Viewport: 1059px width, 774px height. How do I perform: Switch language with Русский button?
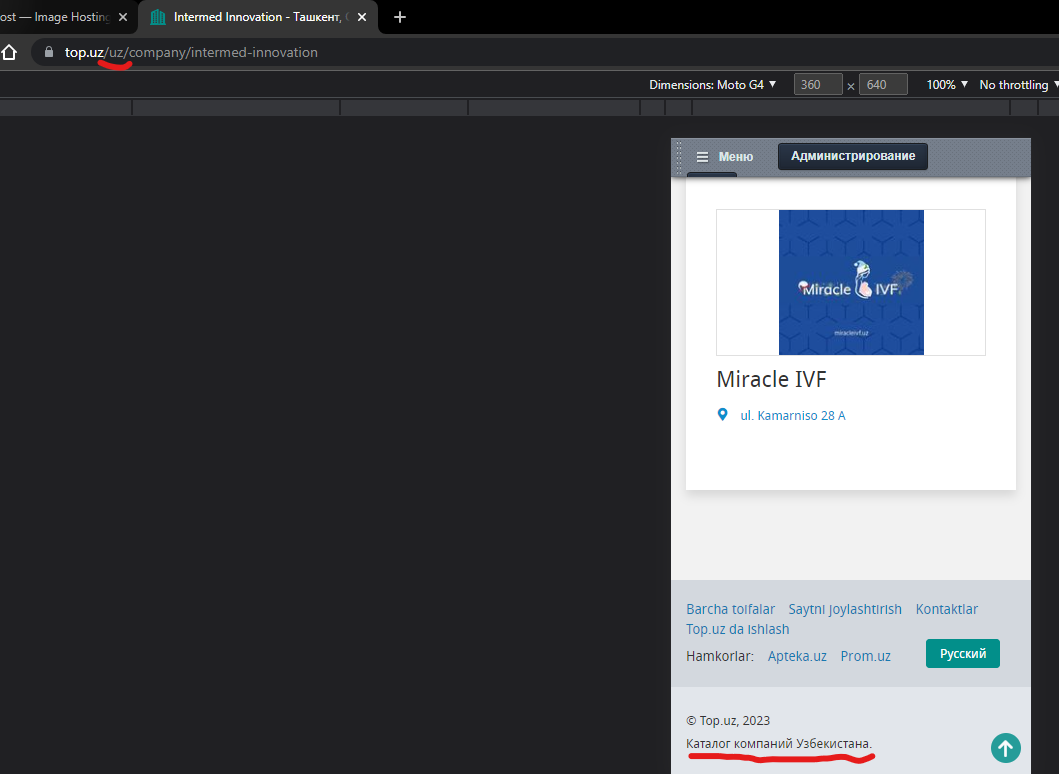962,654
